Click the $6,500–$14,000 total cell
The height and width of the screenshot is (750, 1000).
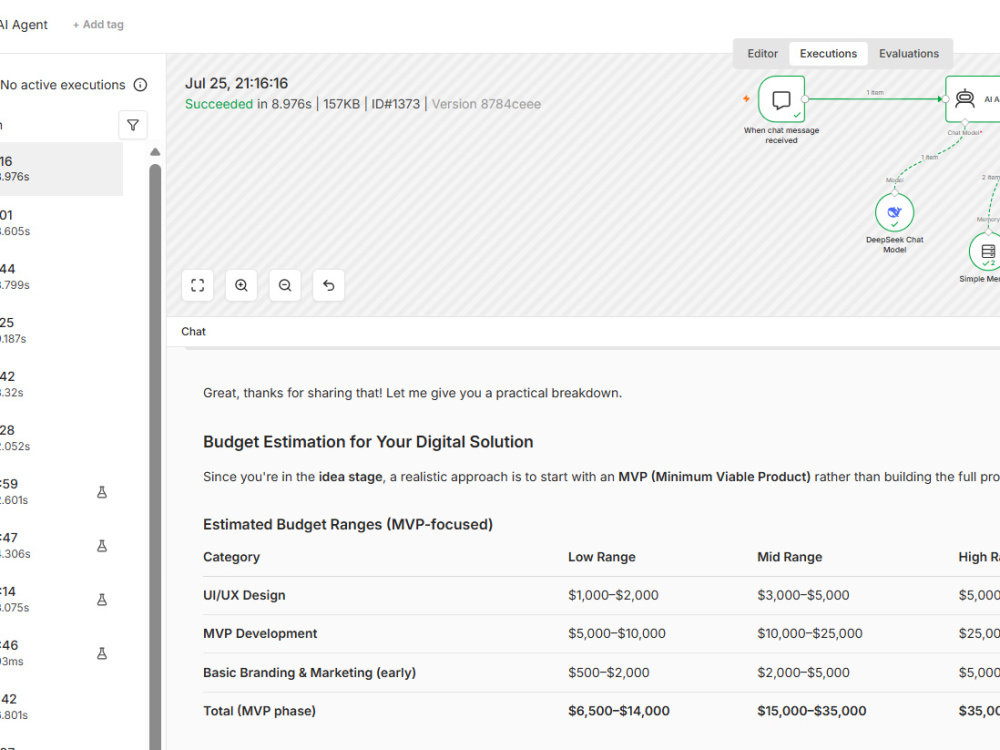(619, 710)
